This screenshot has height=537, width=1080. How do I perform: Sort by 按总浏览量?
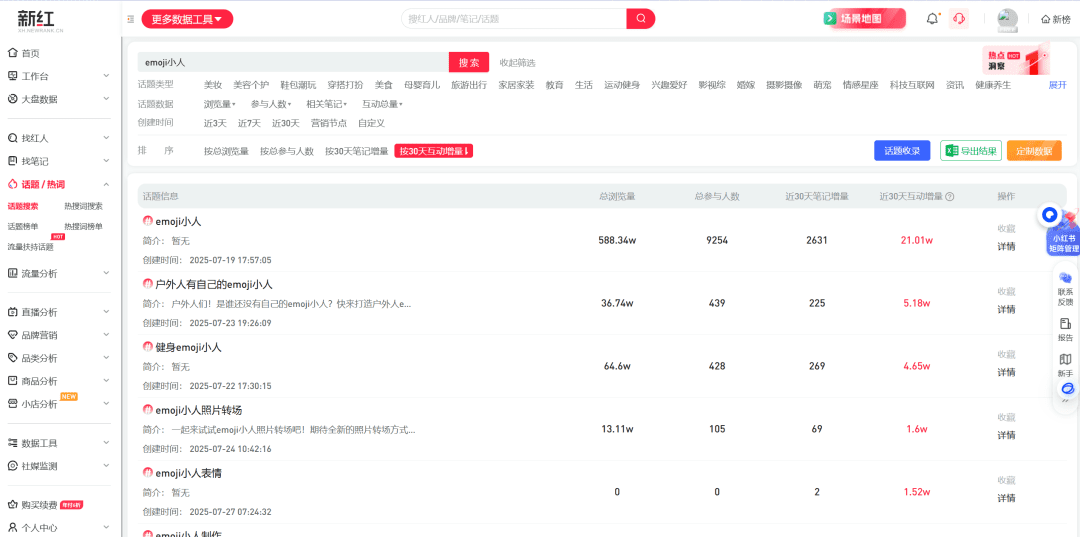(226, 151)
